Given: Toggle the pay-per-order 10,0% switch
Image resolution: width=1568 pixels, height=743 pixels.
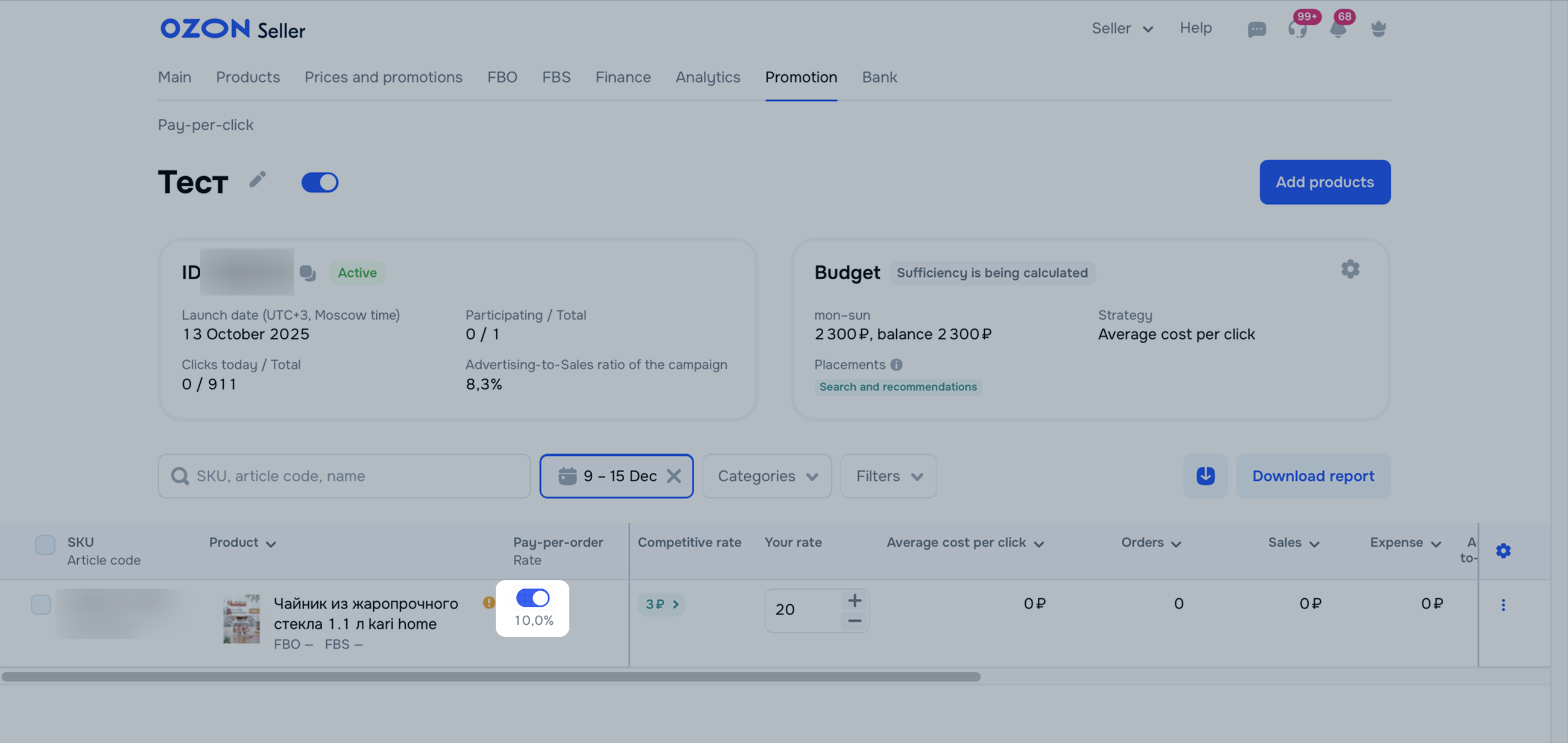Looking at the screenshot, I should (532, 598).
